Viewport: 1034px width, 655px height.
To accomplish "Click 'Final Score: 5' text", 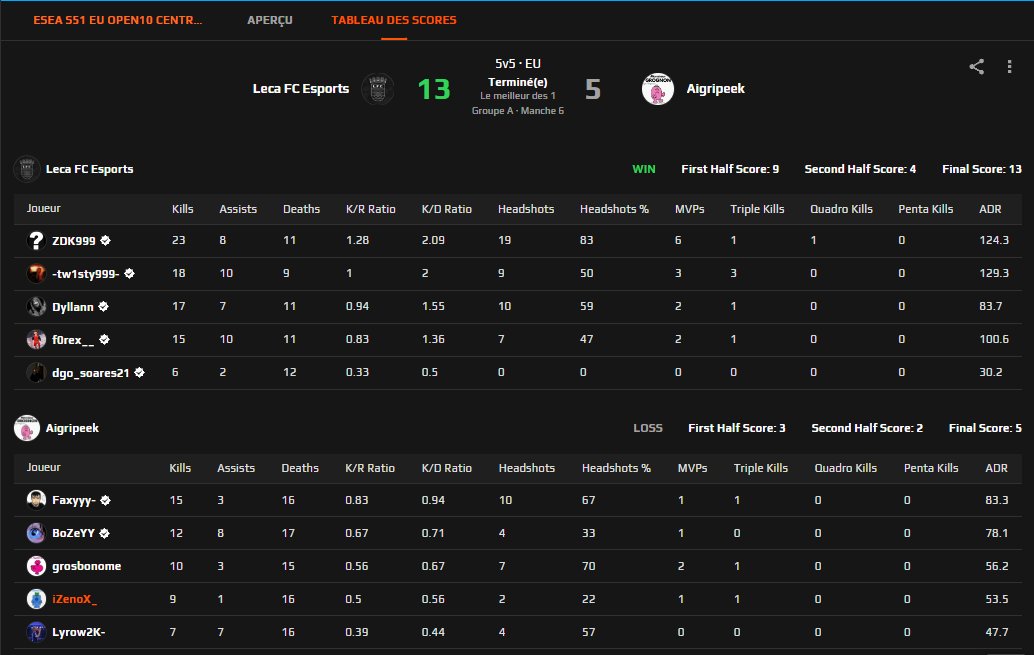I will coord(985,428).
